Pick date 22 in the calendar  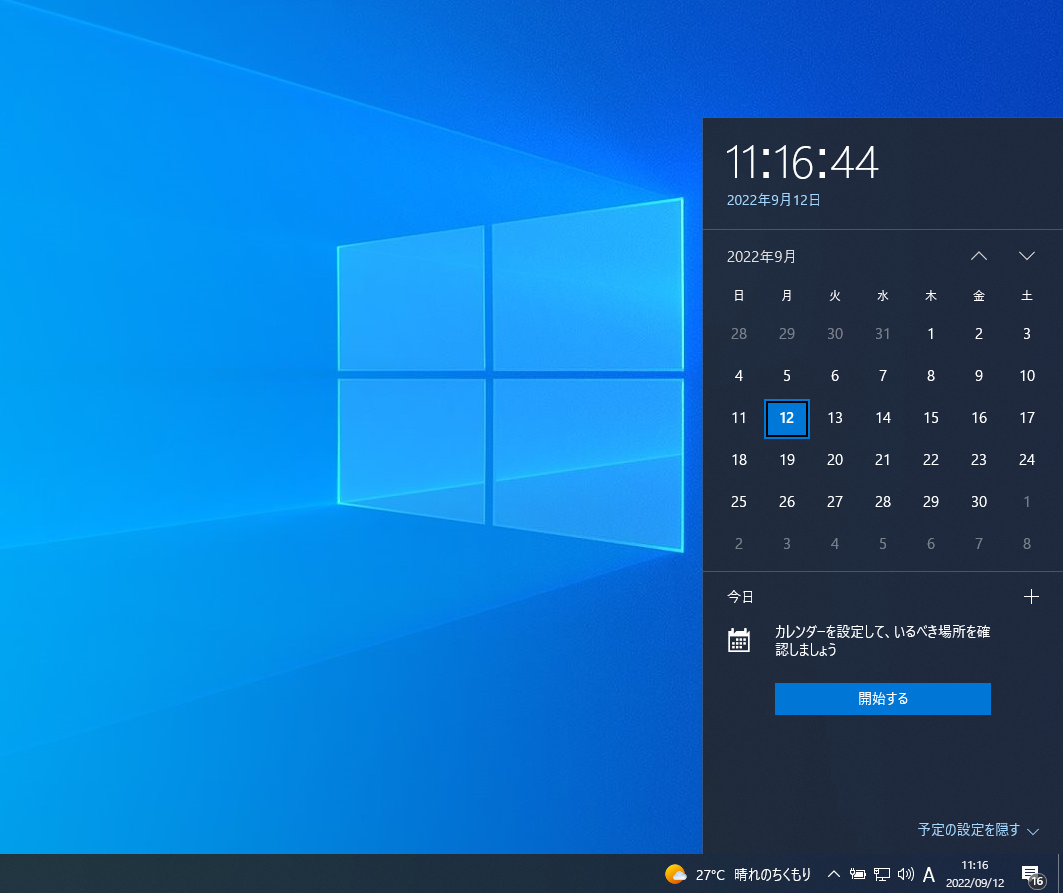(931, 460)
